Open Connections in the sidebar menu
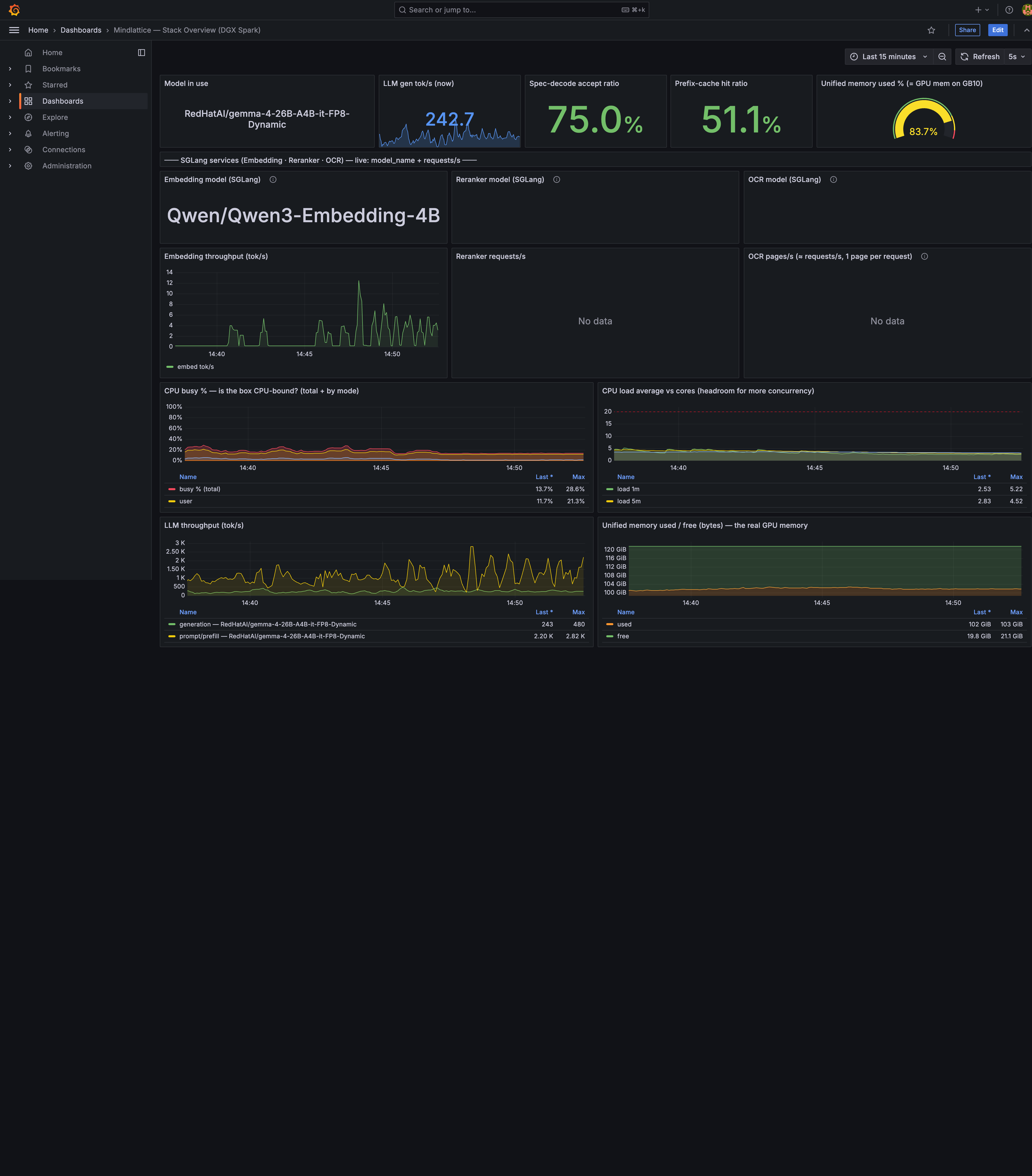 pos(64,150)
